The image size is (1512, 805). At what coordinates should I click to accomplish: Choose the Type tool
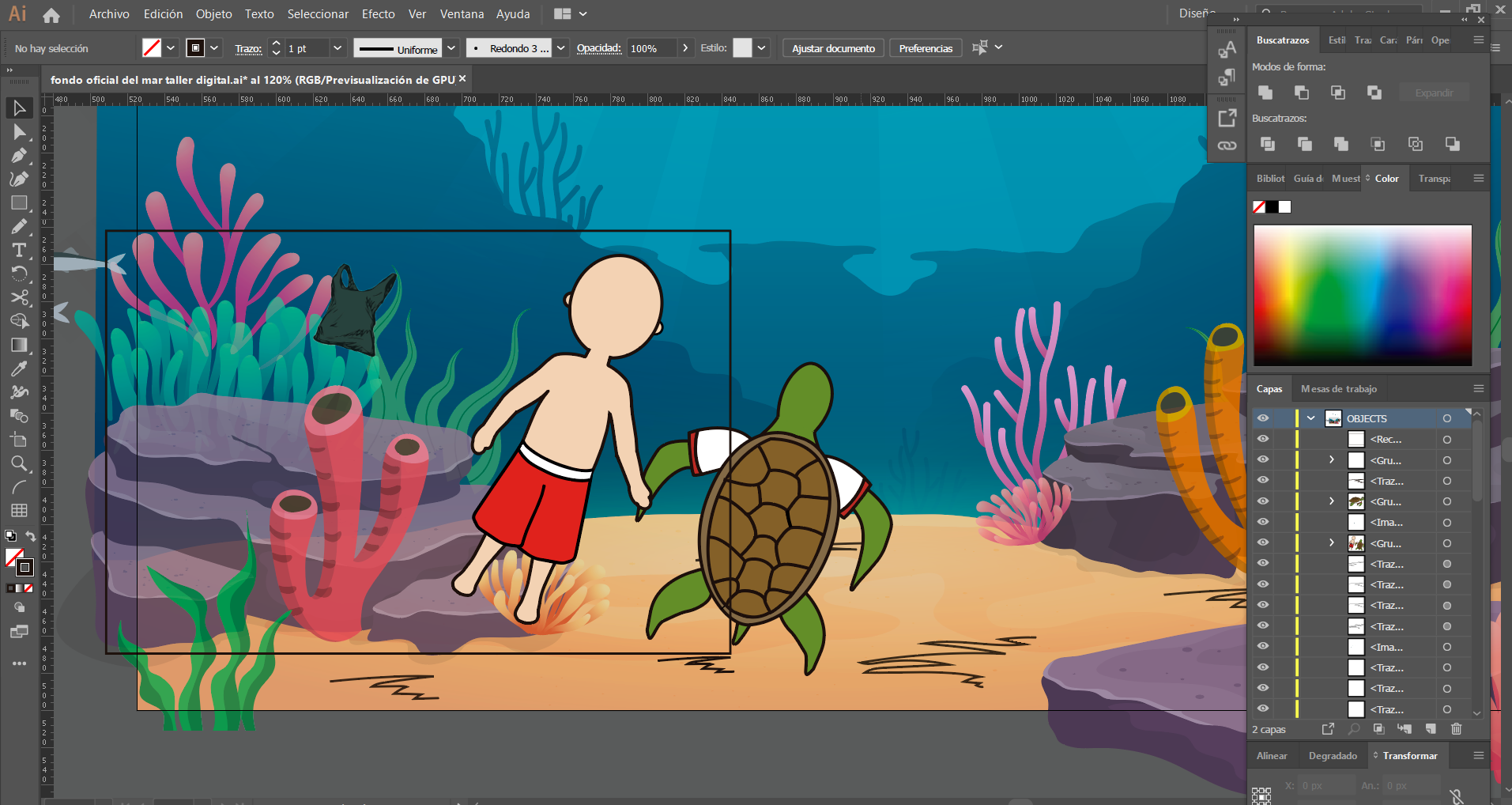(20, 250)
